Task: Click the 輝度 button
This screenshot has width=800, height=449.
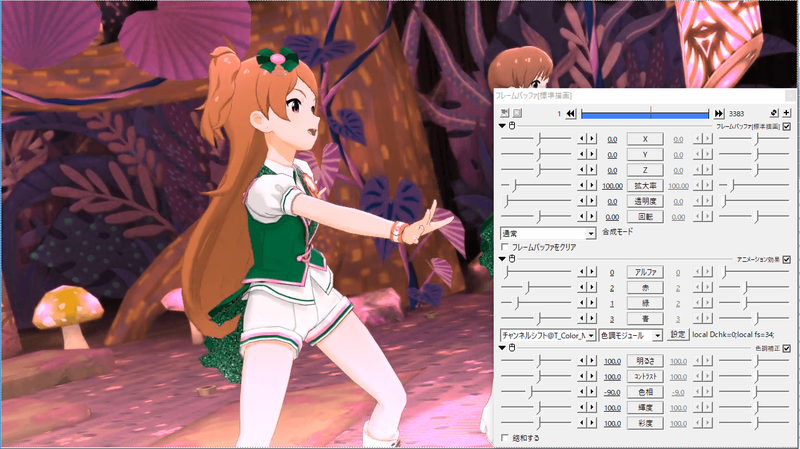Action: coord(645,407)
